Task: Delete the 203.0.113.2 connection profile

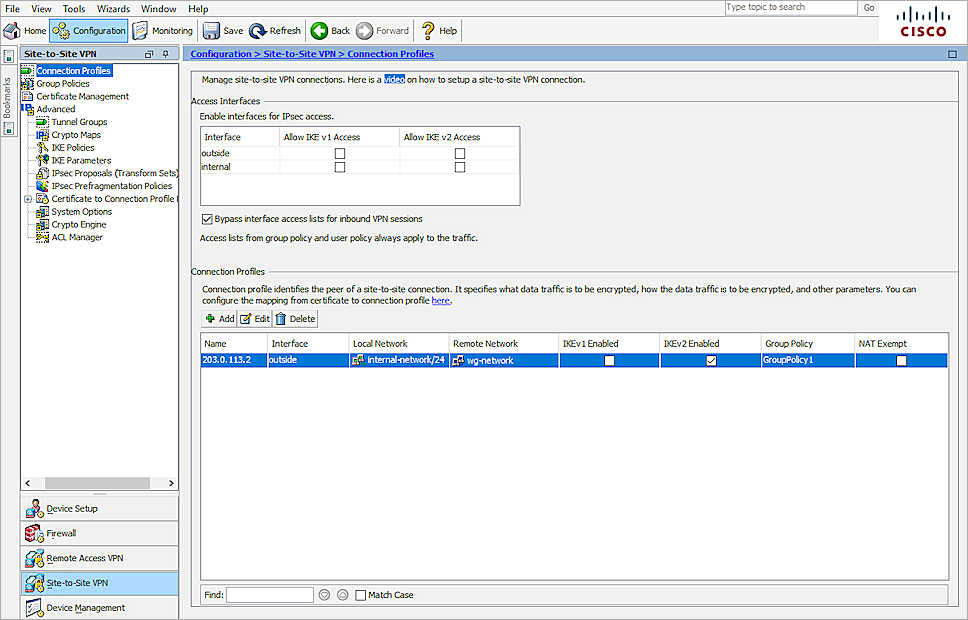Action: [296, 318]
